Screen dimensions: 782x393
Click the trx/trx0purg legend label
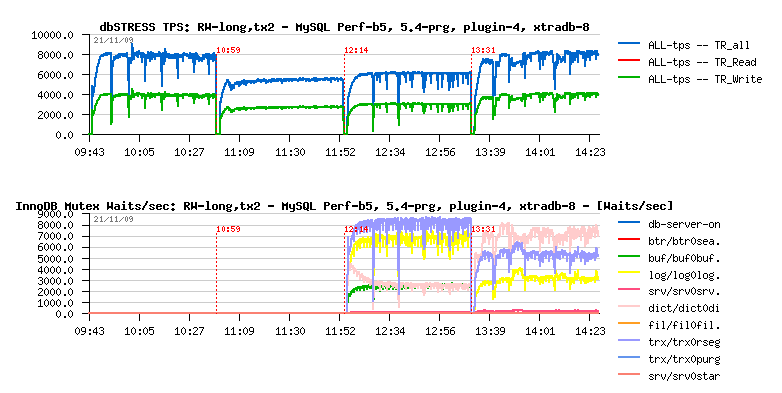pos(684,359)
